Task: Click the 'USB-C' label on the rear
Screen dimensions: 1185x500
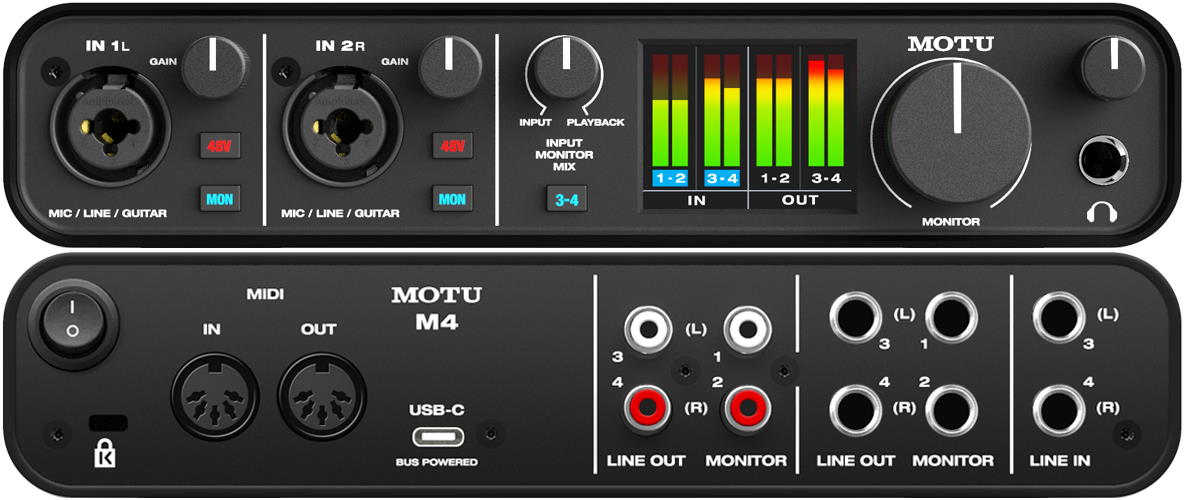Action: [437, 411]
